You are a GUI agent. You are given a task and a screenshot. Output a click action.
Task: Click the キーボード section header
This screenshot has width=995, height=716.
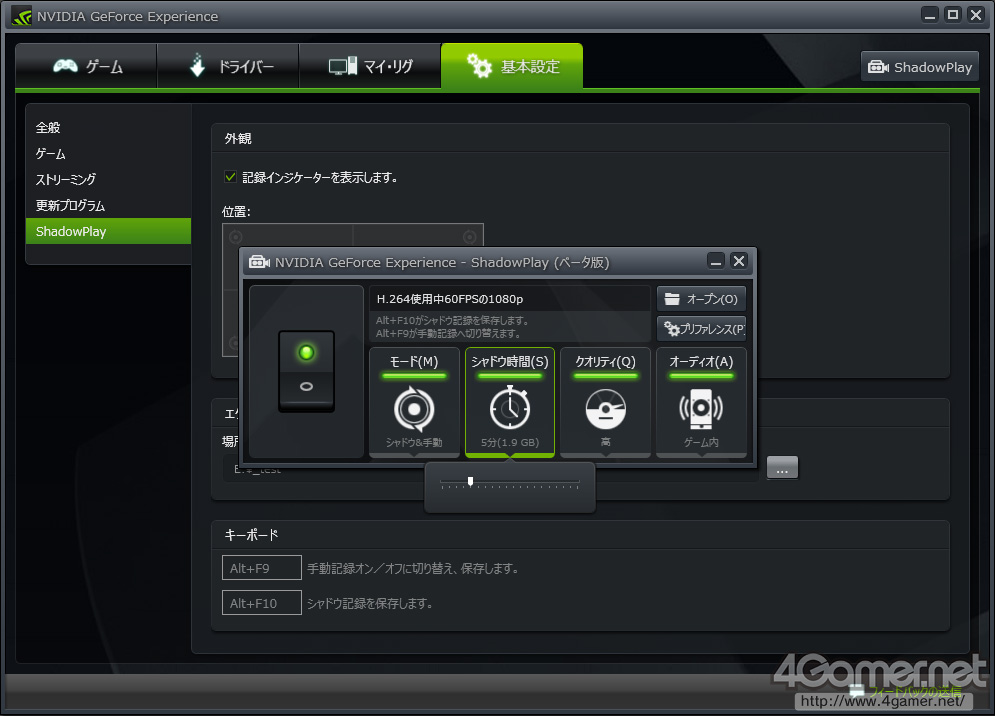pyautogui.click(x=251, y=535)
